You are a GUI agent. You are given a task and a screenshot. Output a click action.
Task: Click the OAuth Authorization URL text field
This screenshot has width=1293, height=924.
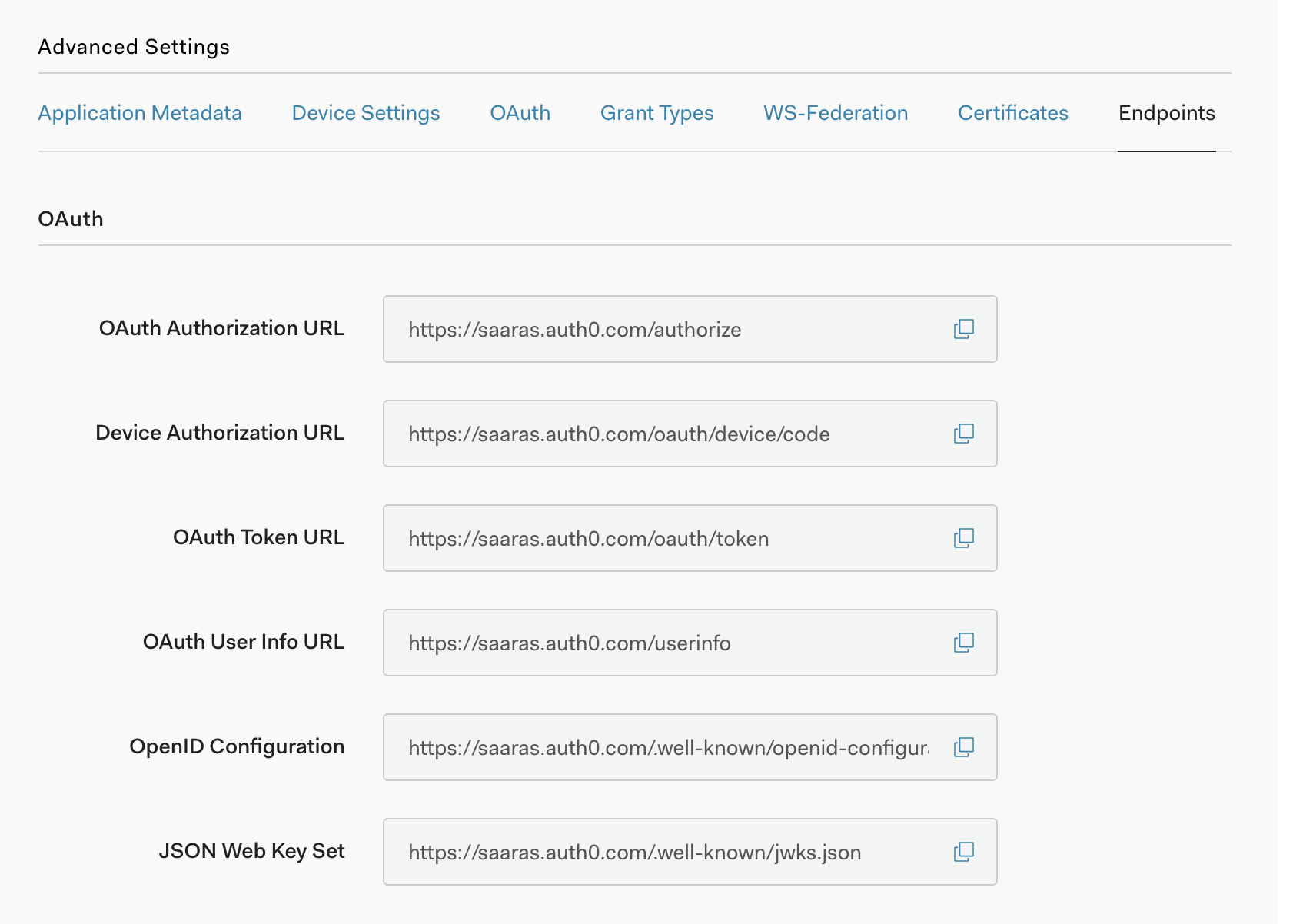tap(661, 330)
